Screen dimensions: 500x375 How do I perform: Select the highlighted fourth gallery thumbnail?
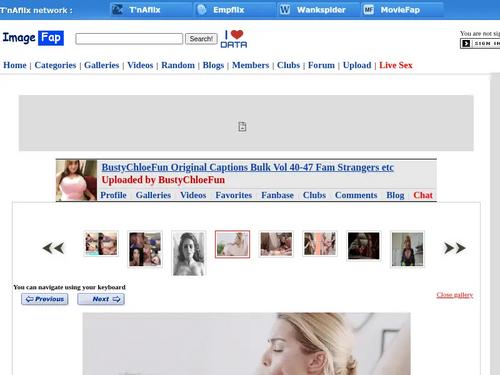pos(232,244)
